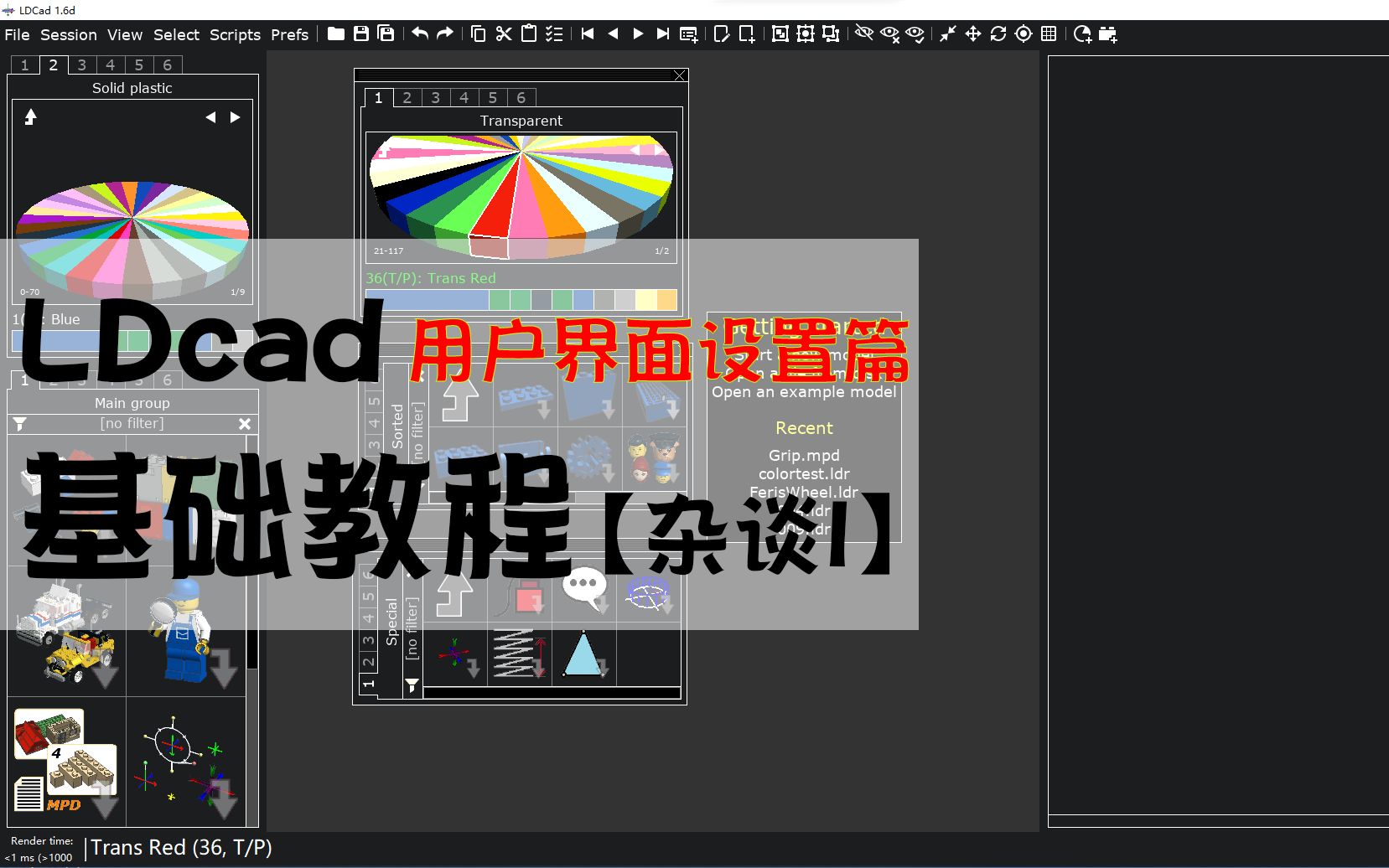The height and width of the screenshot is (868, 1389).
Task: Hide the selection with the crossed-eye icon
Action: point(864,34)
